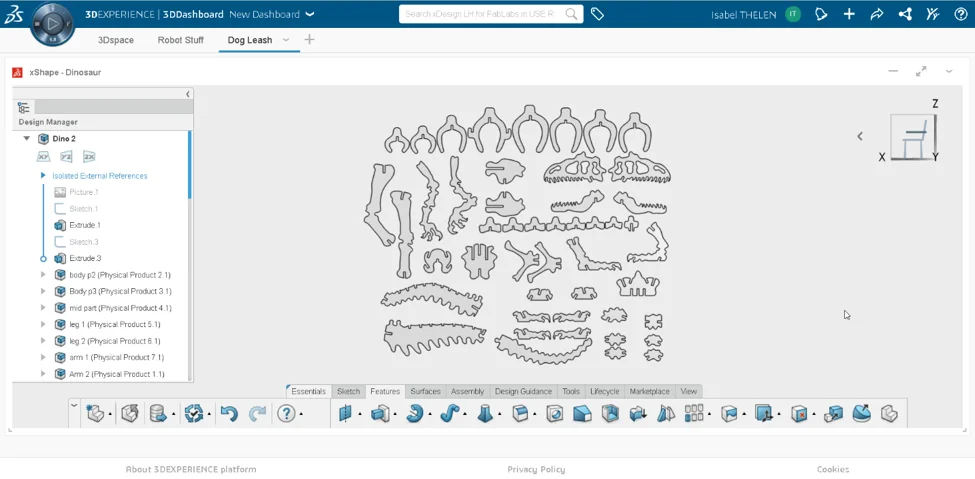This screenshot has height=479, width=975.
Task: Open notifications from the top bar
Action: point(821,14)
